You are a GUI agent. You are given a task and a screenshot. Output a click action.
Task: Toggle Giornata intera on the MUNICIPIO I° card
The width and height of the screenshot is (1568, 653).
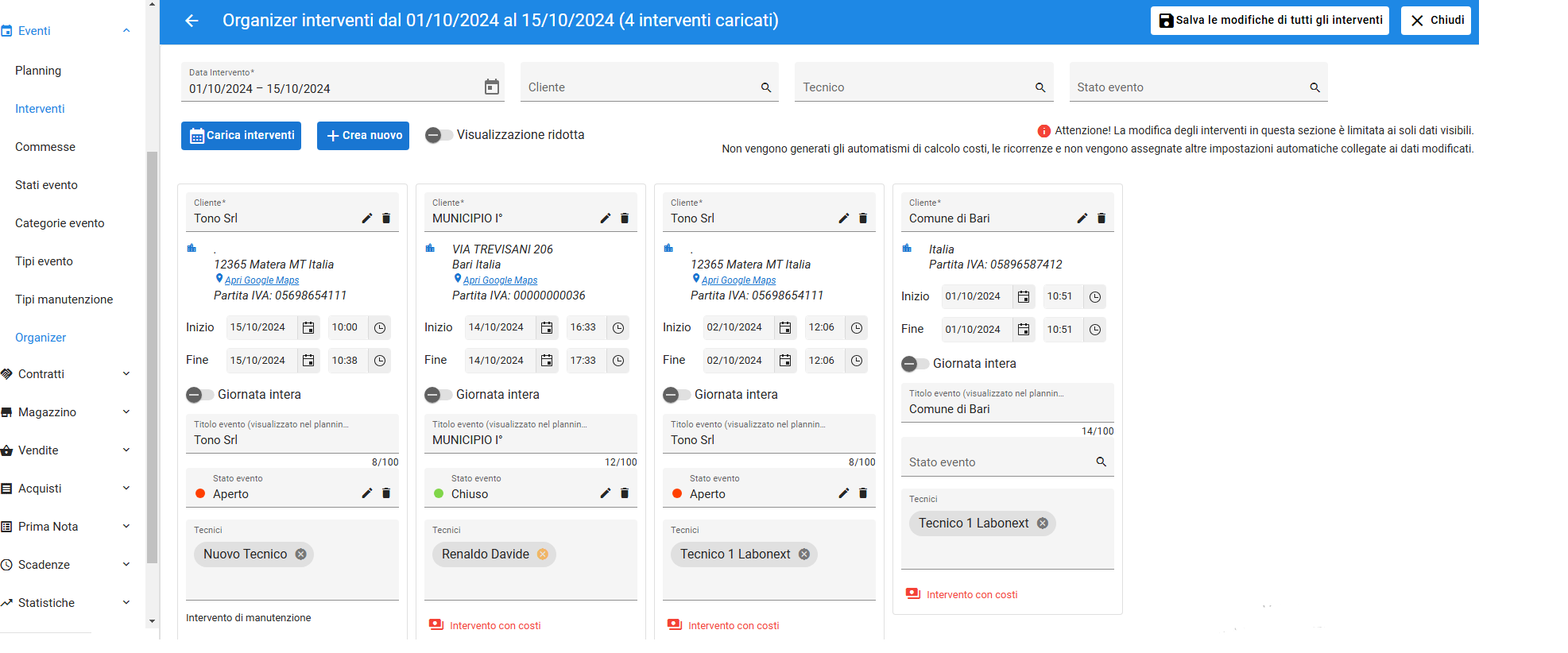pos(438,395)
